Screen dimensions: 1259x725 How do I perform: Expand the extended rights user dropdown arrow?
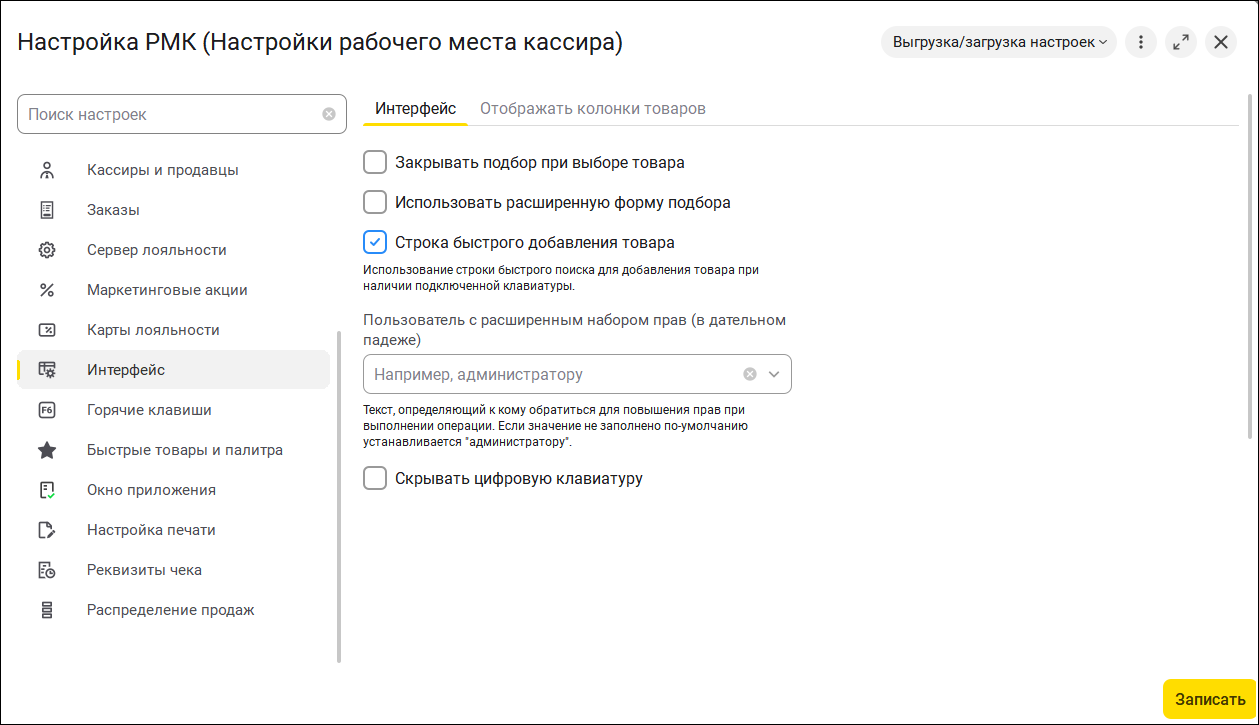(773, 374)
